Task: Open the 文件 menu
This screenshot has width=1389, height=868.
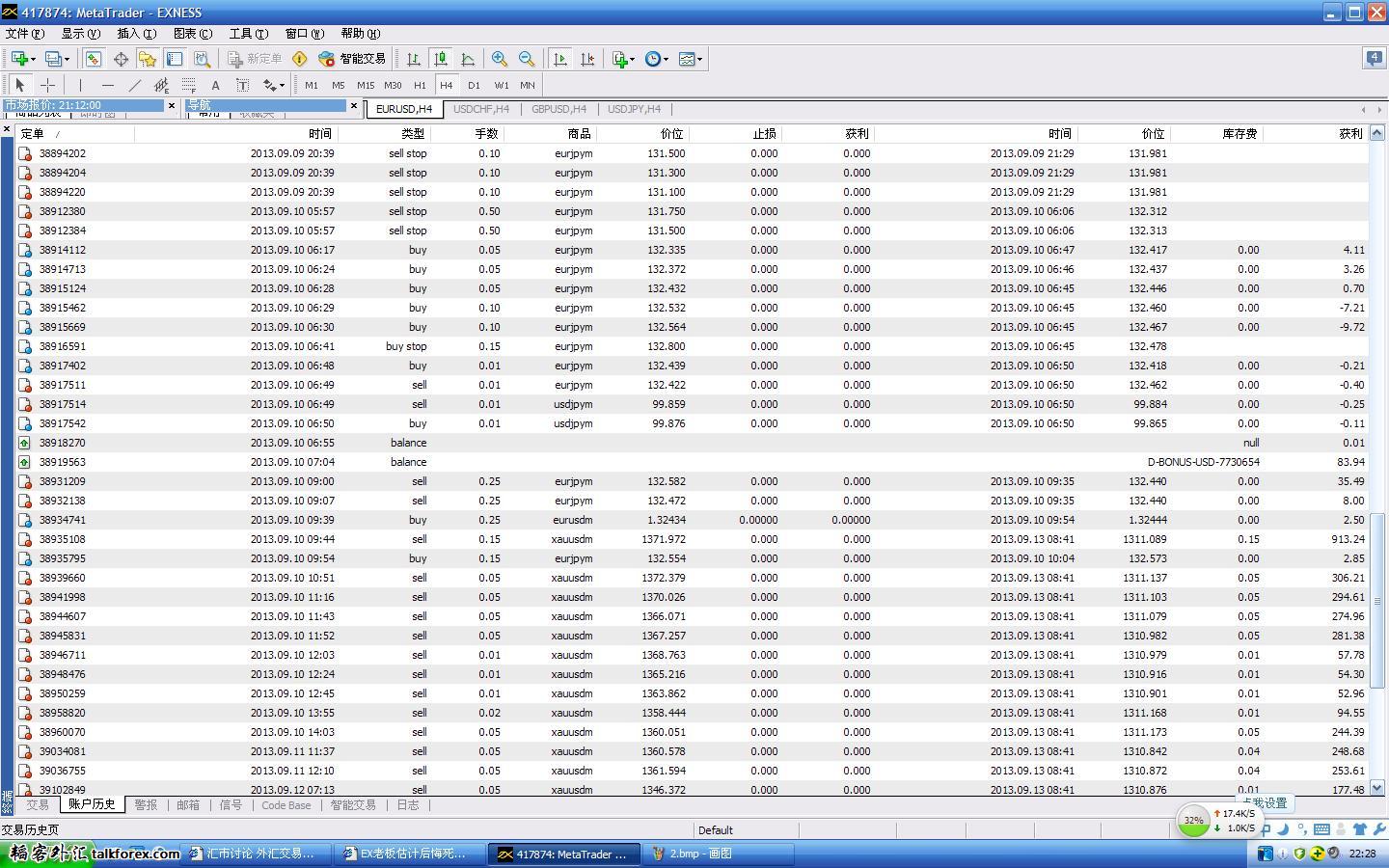Action: click(x=24, y=33)
